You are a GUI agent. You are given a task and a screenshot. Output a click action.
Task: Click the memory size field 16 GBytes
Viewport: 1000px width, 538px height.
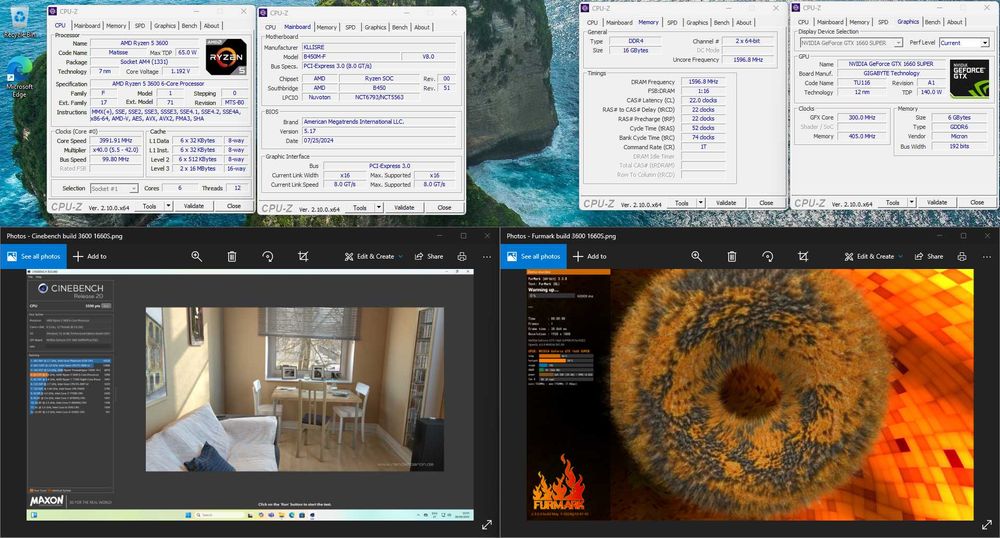coord(635,50)
